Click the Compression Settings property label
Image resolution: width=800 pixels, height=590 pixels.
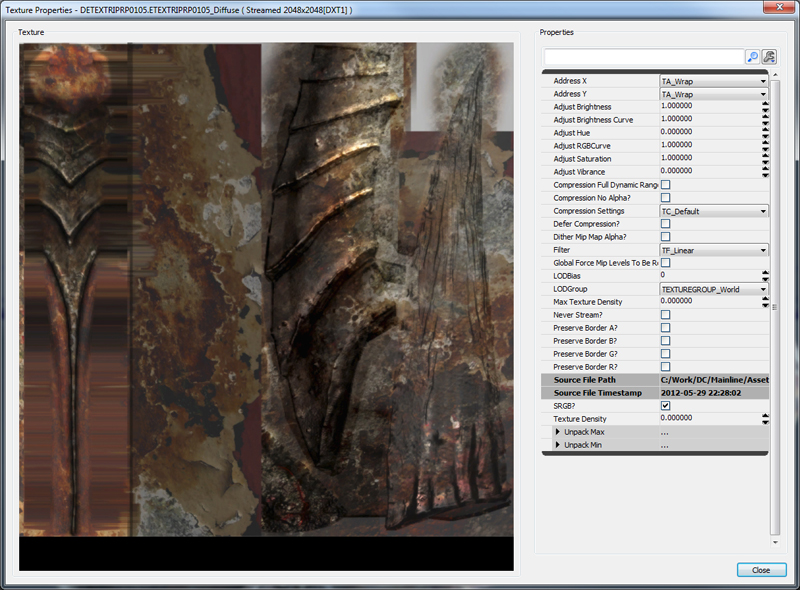pos(589,211)
